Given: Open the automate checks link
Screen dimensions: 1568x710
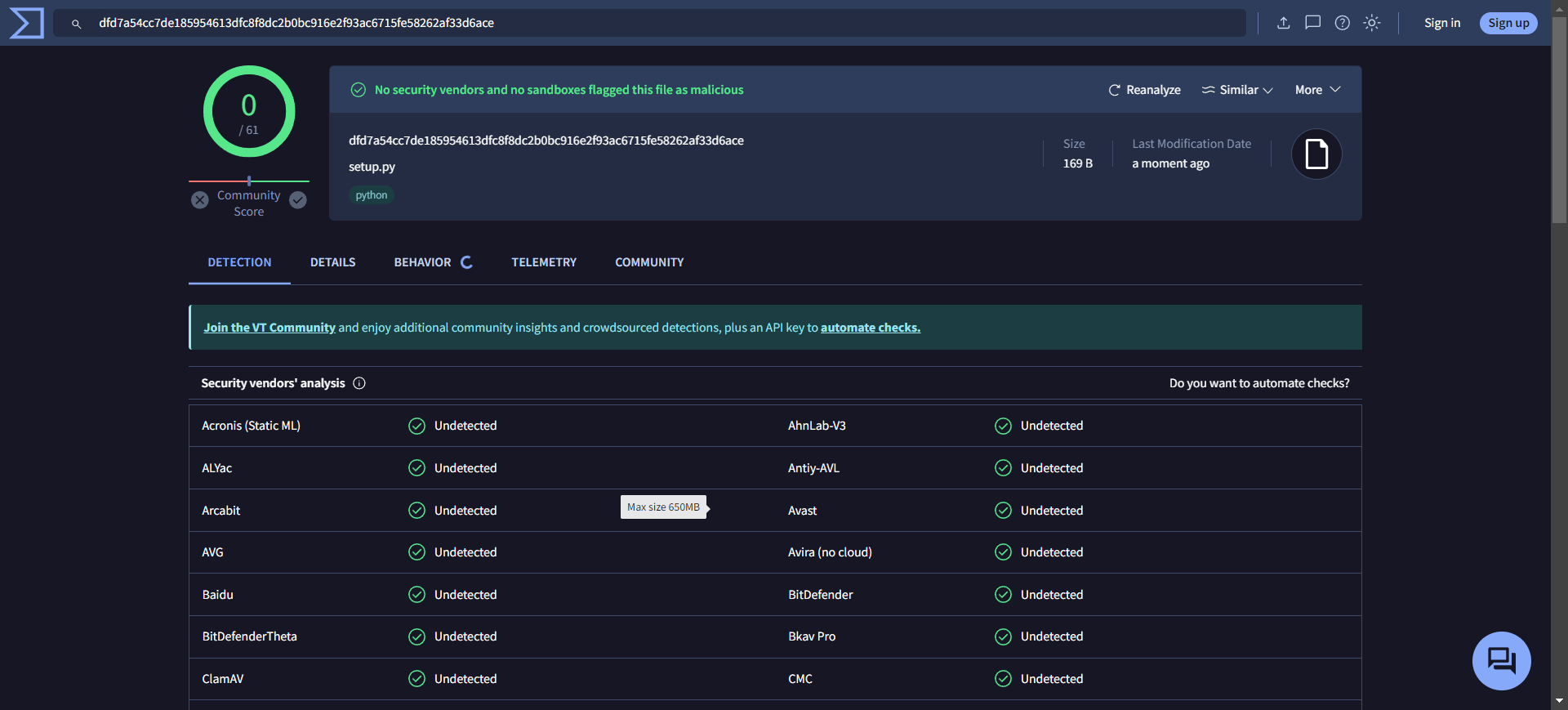Looking at the screenshot, I should pyautogui.click(x=871, y=328).
